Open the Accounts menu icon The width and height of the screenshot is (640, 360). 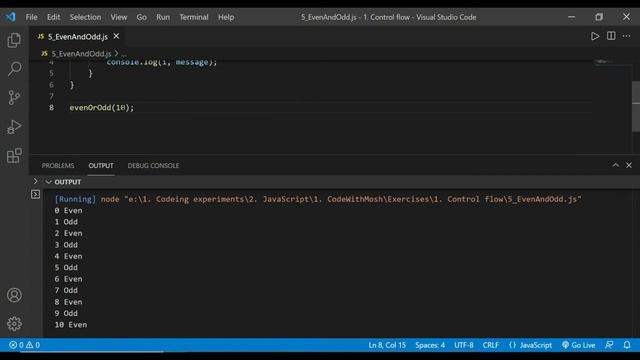14,295
